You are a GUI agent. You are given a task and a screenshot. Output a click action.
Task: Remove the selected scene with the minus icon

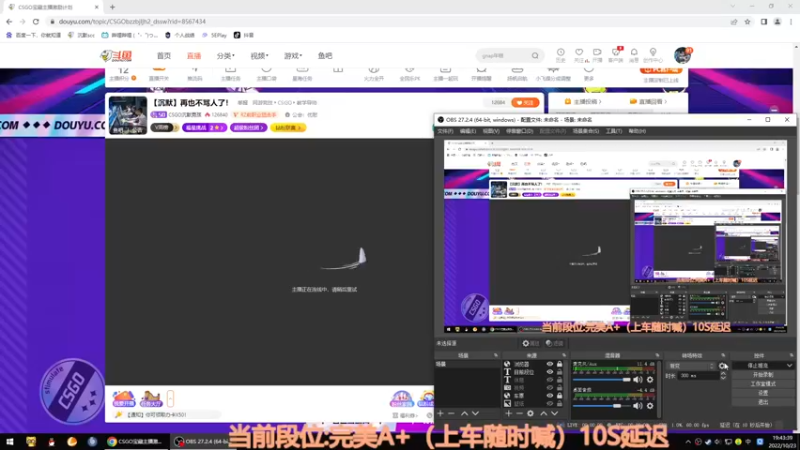tap(451, 413)
